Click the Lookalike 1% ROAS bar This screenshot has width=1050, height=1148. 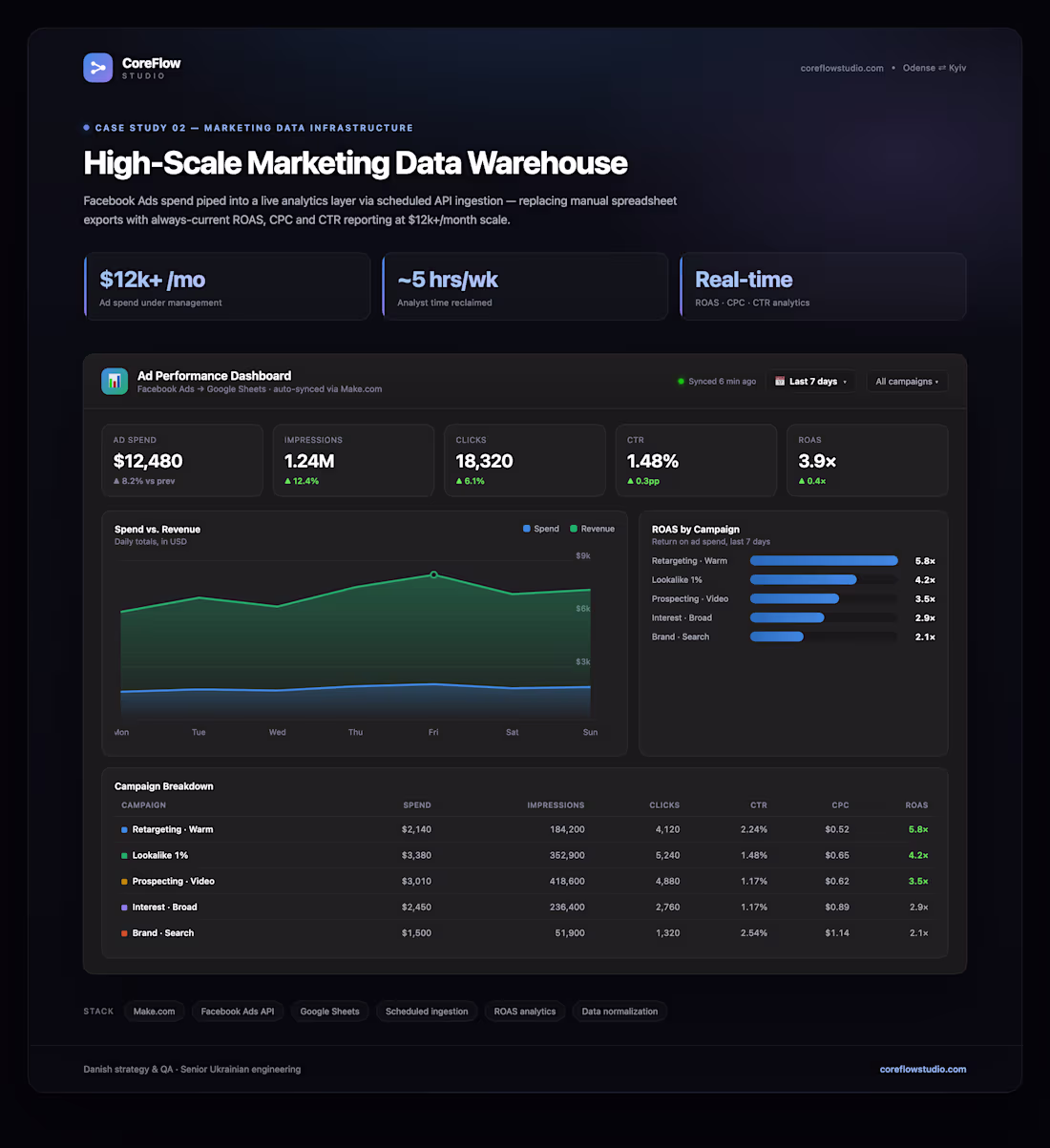click(804, 580)
